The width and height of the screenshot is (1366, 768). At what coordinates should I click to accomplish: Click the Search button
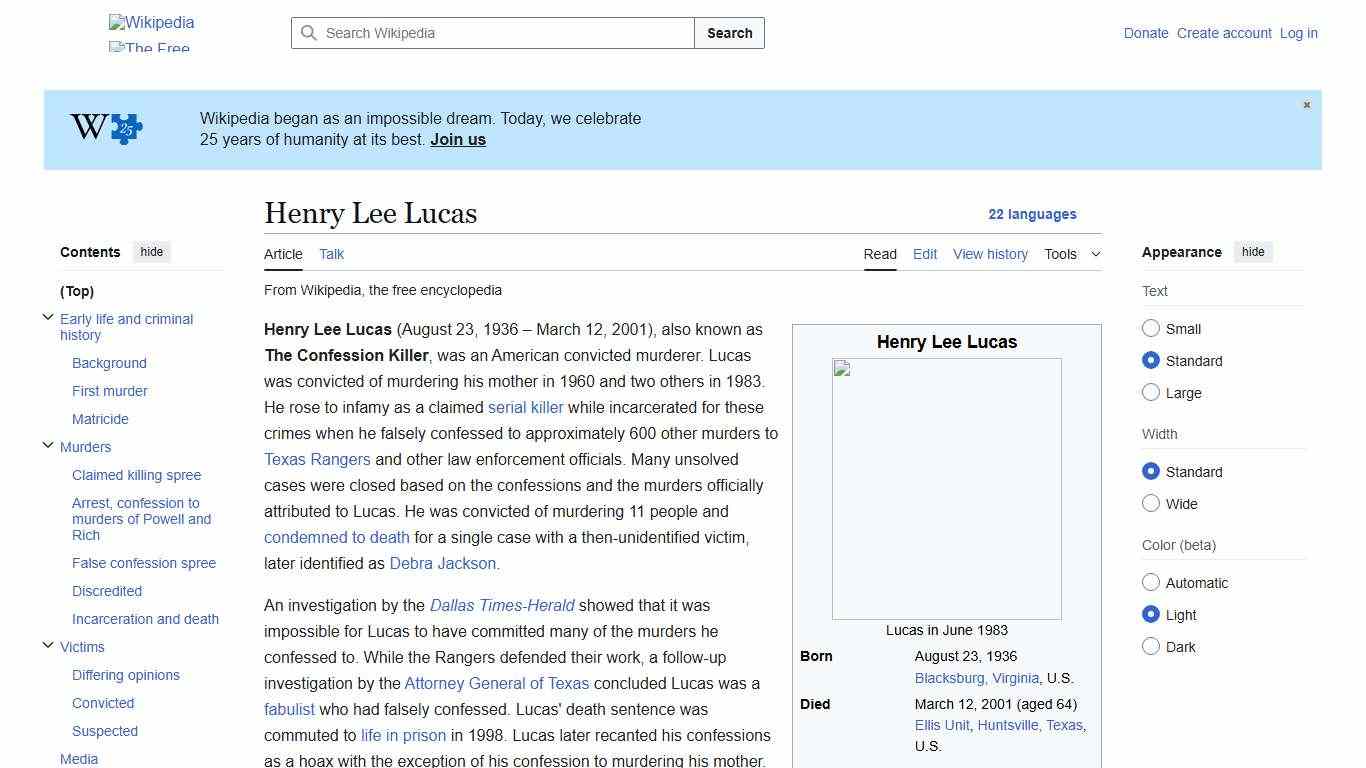click(x=729, y=33)
